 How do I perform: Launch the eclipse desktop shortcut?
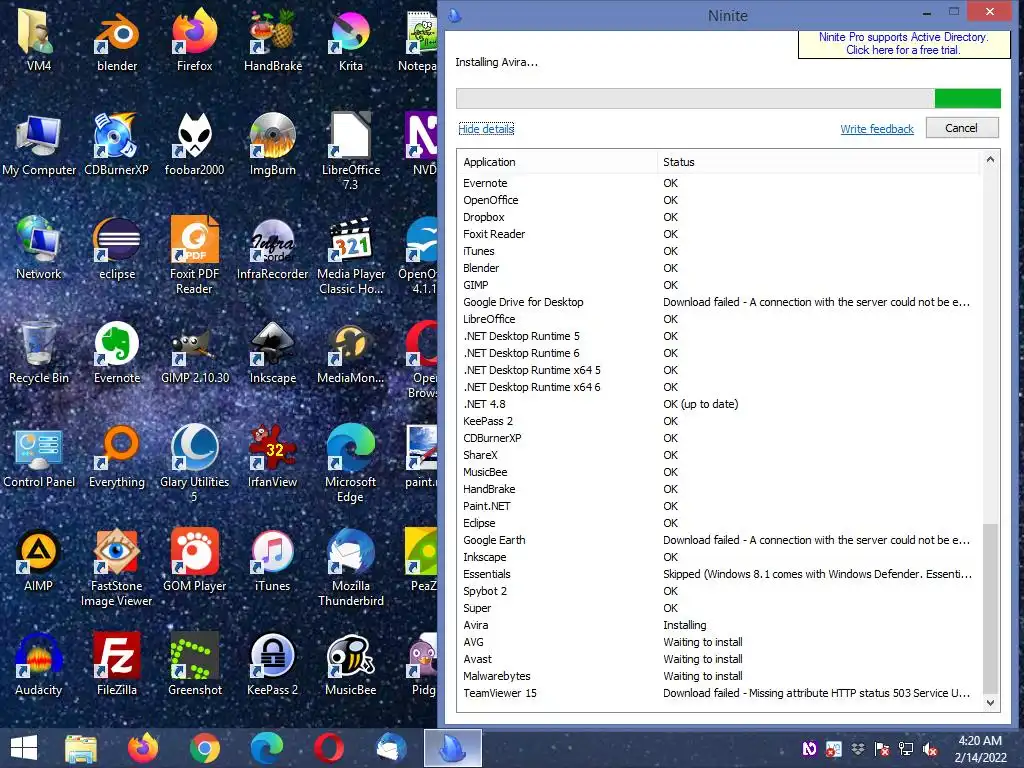coord(117,248)
